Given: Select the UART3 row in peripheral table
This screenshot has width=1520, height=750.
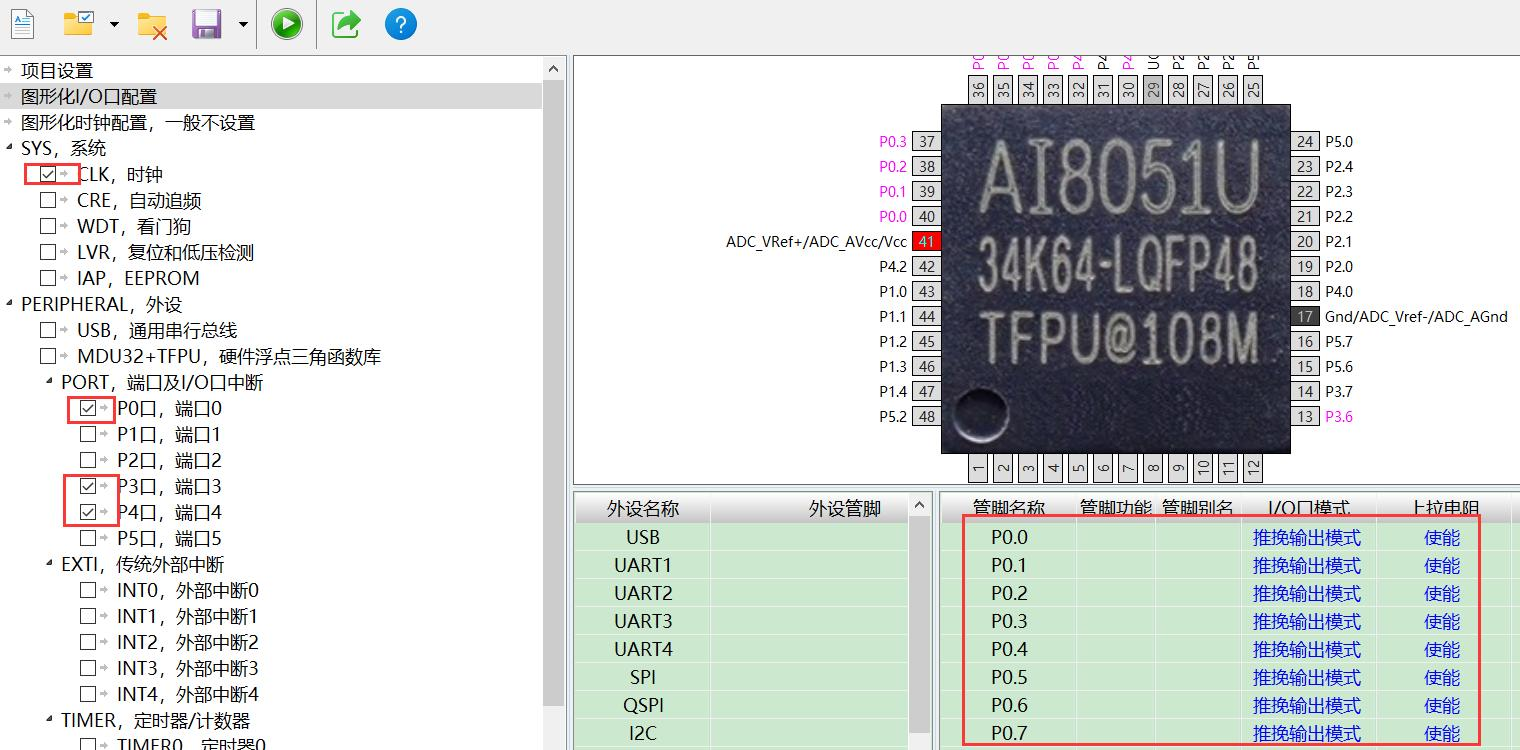Looking at the screenshot, I should tap(742, 621).
